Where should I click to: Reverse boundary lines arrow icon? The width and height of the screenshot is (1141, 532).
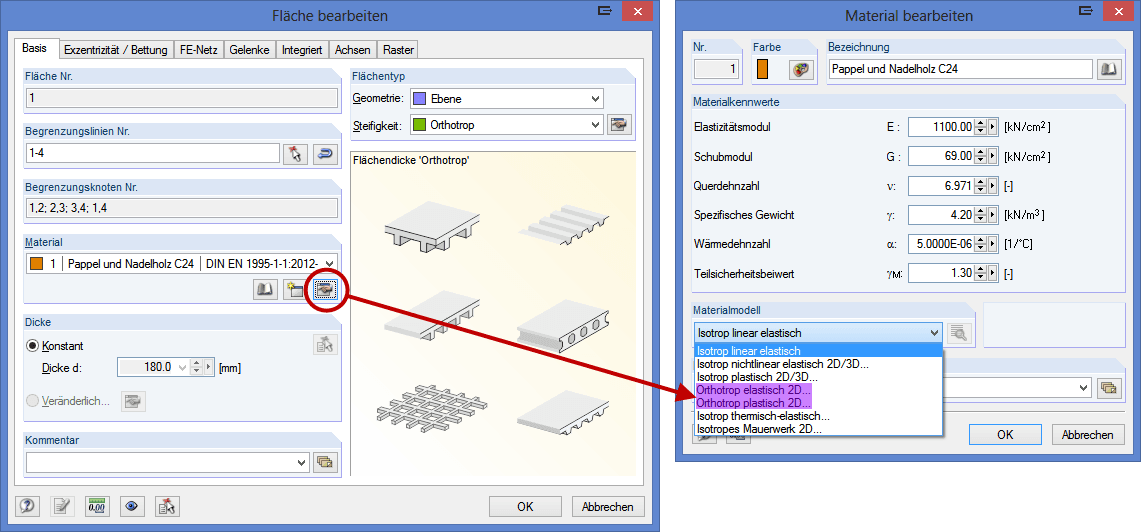[325, 154]
